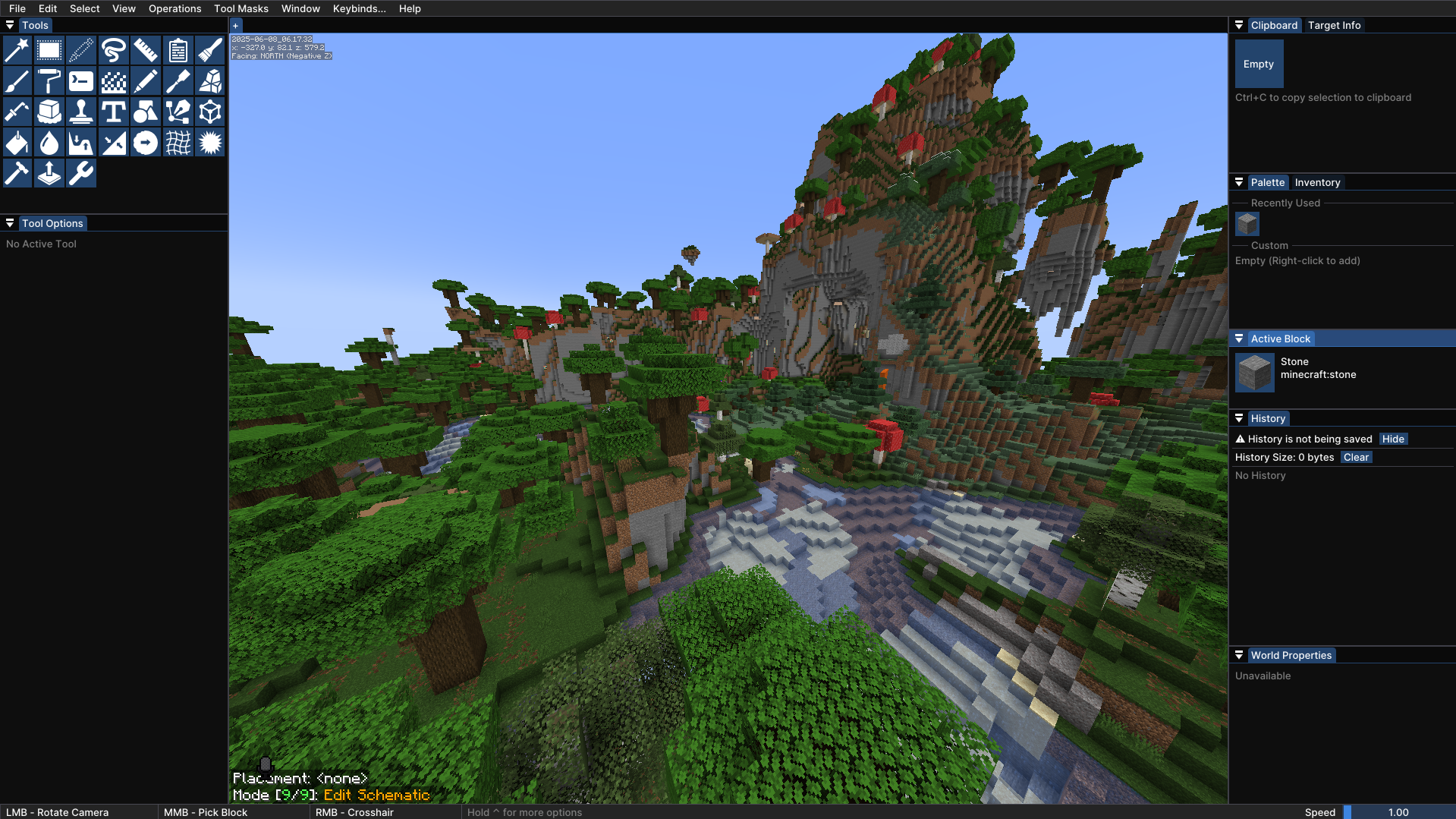Toggle the History panel collapse arrow
Screen dimensions: 1456x819
1239,418
